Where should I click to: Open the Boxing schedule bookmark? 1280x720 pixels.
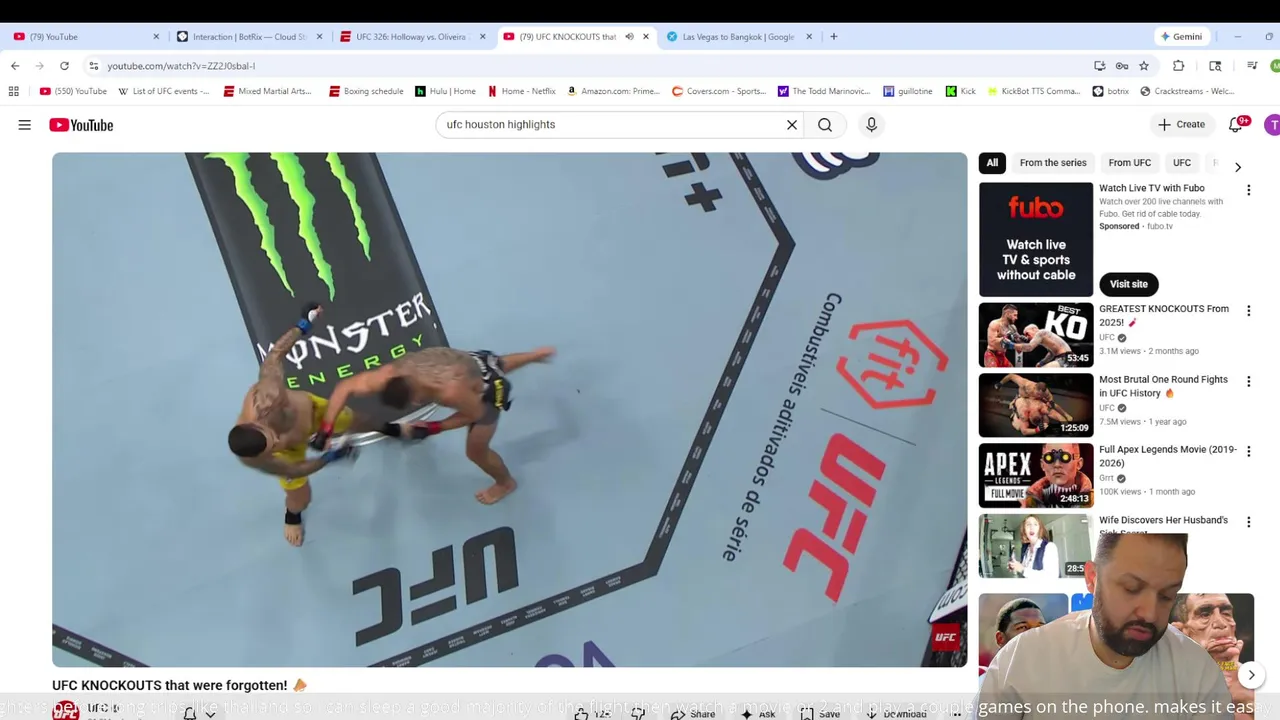click(366, 91)
